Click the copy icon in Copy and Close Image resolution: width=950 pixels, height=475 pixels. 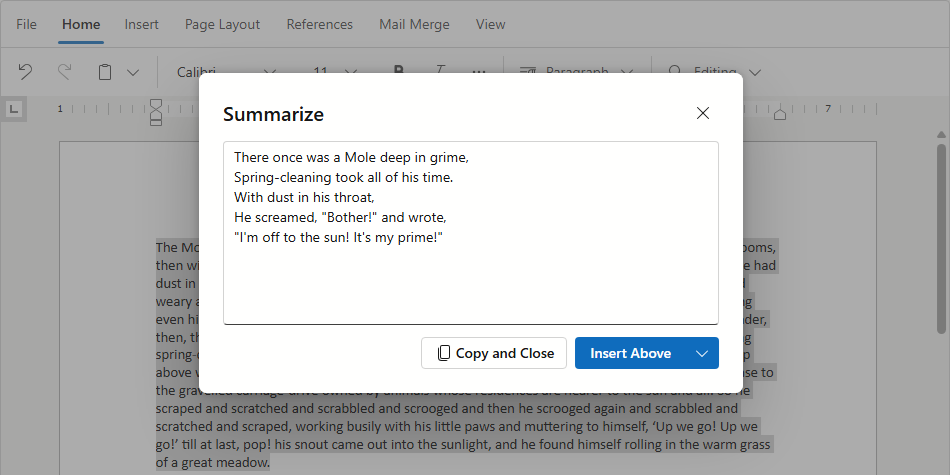(443, 353)
